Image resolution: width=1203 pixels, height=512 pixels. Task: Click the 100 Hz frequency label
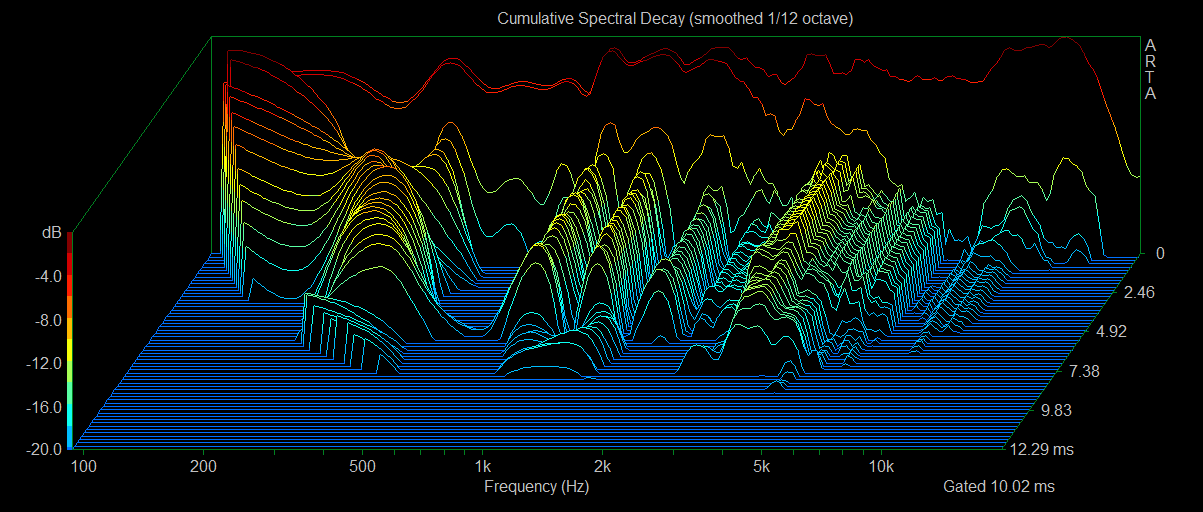click(x=85, y=467)
